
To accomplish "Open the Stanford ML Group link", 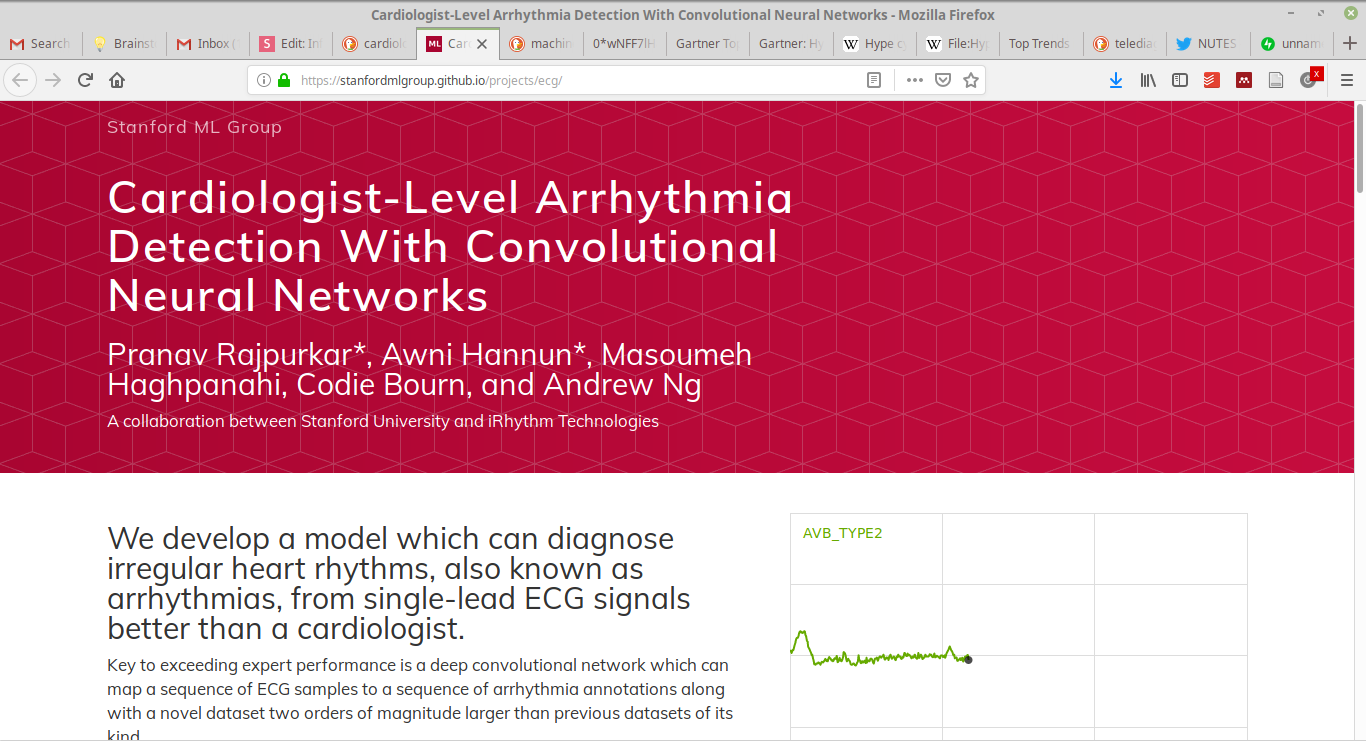I will [x=194, y=127].
